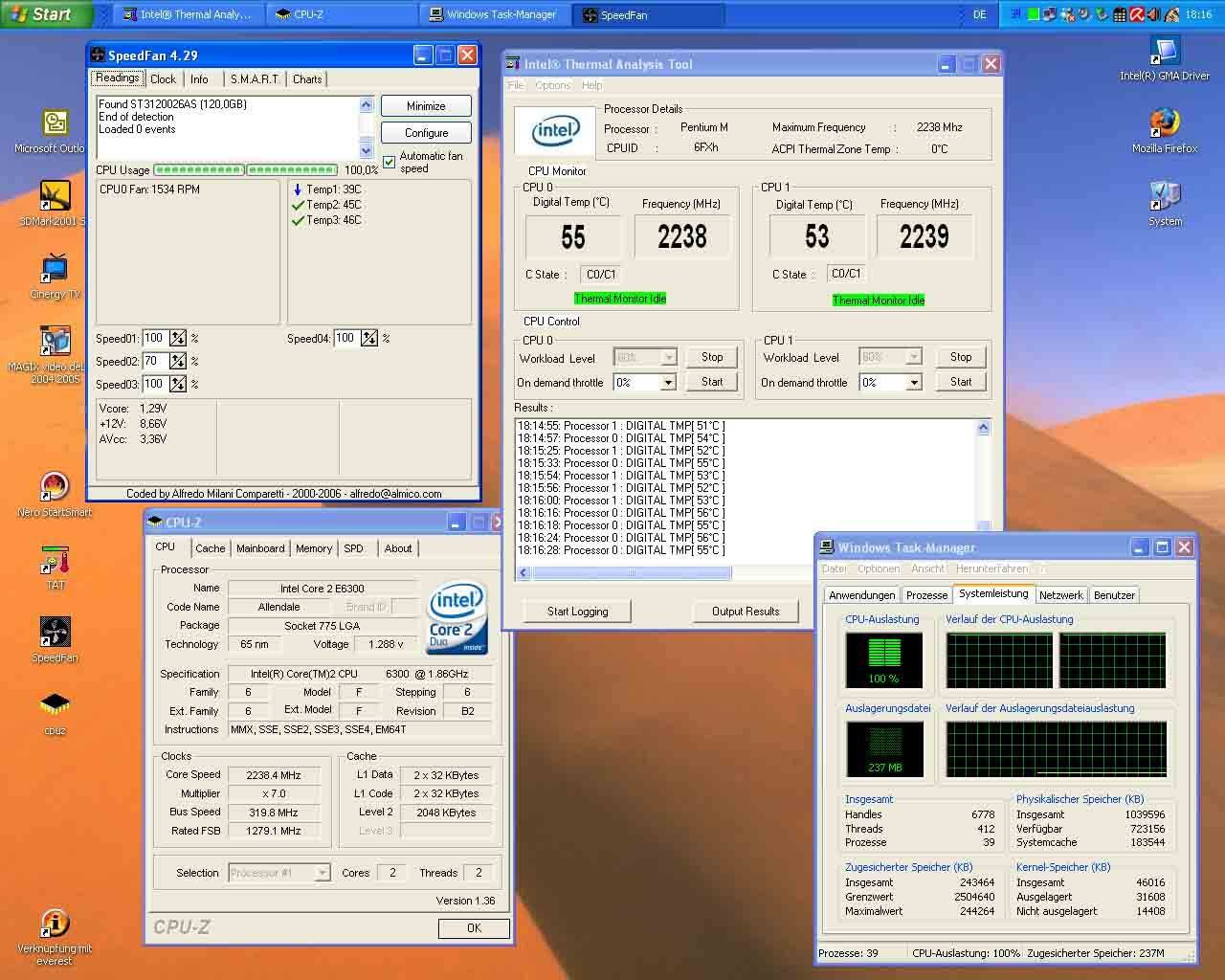1225x980 pixels.
Task: Click horizontal scrollbar in Results list
Action: [631, 572]
